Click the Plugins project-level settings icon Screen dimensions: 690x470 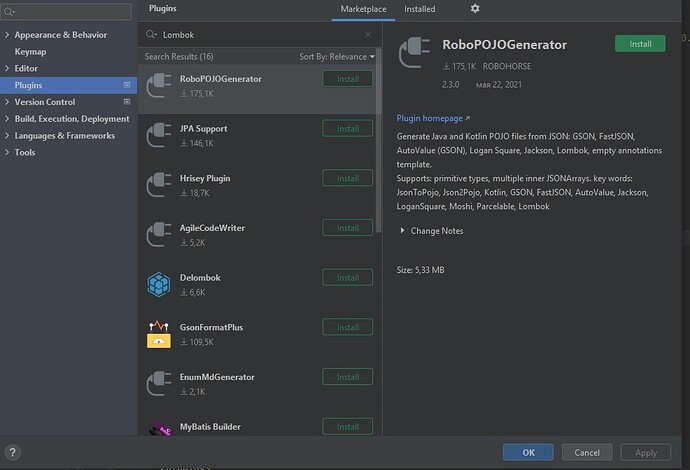click(127, 84)
